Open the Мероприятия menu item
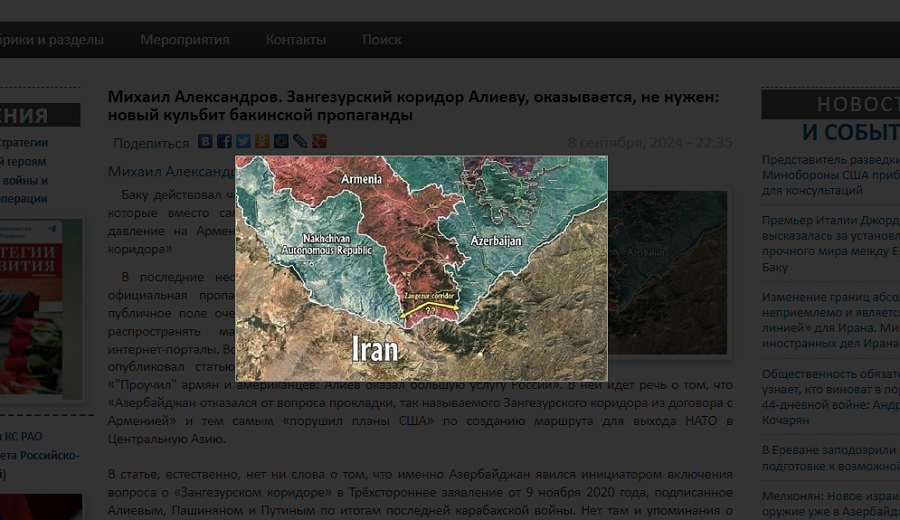Screen dimensions: 900x520 (x=185, y=40)
